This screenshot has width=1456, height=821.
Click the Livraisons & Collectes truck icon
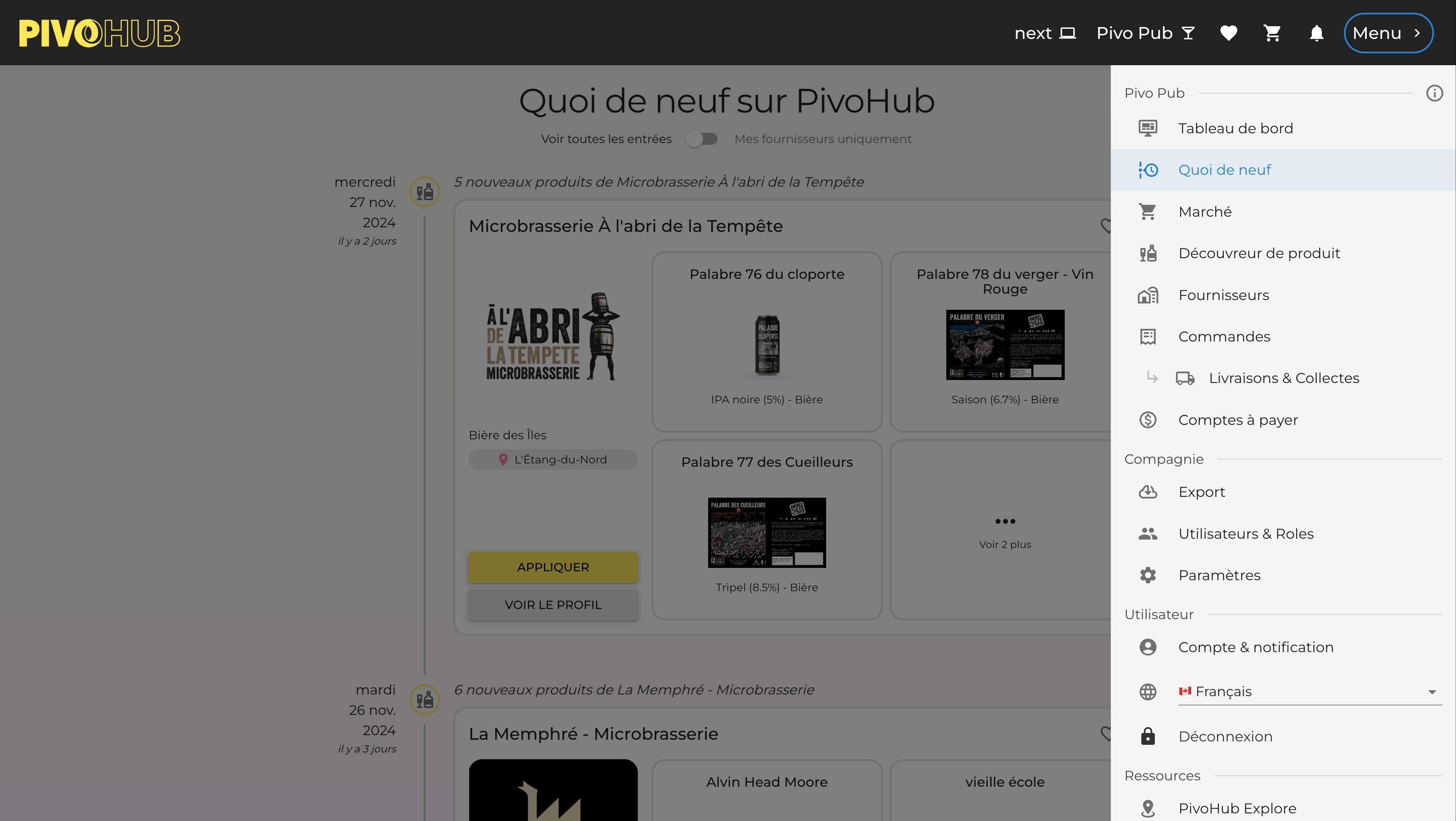pos(1185,378)
